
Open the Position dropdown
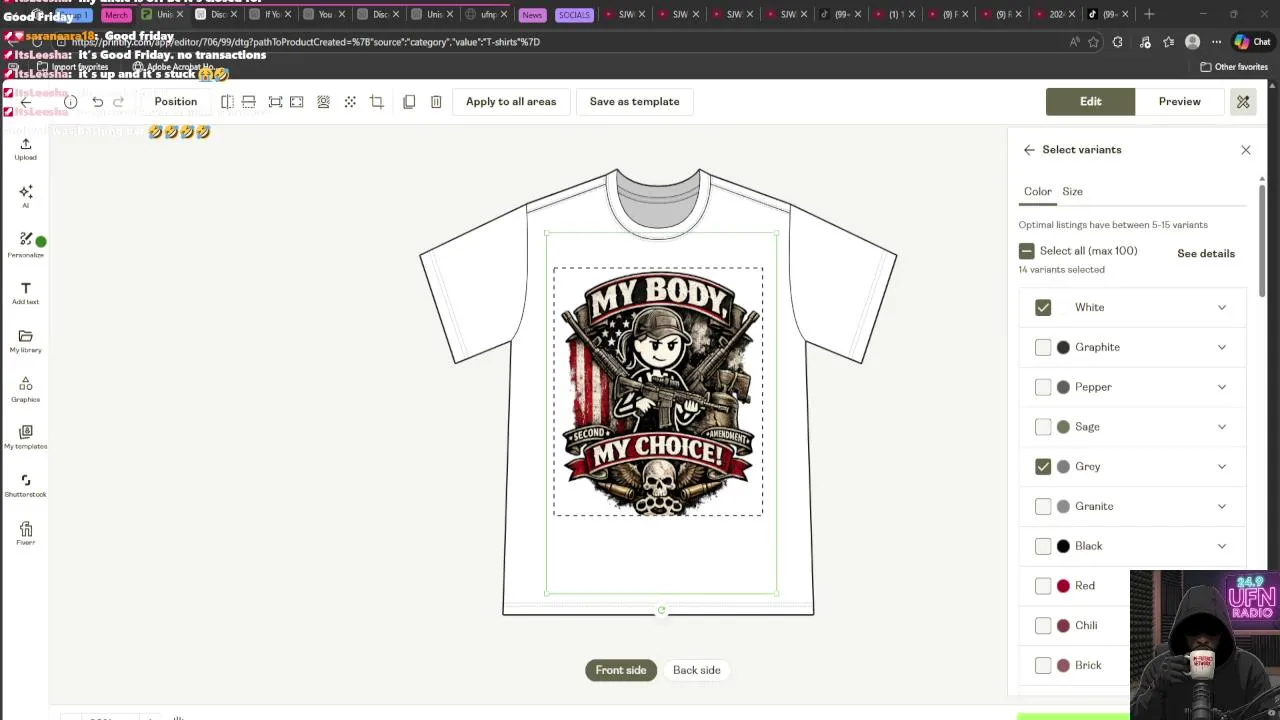176,102
